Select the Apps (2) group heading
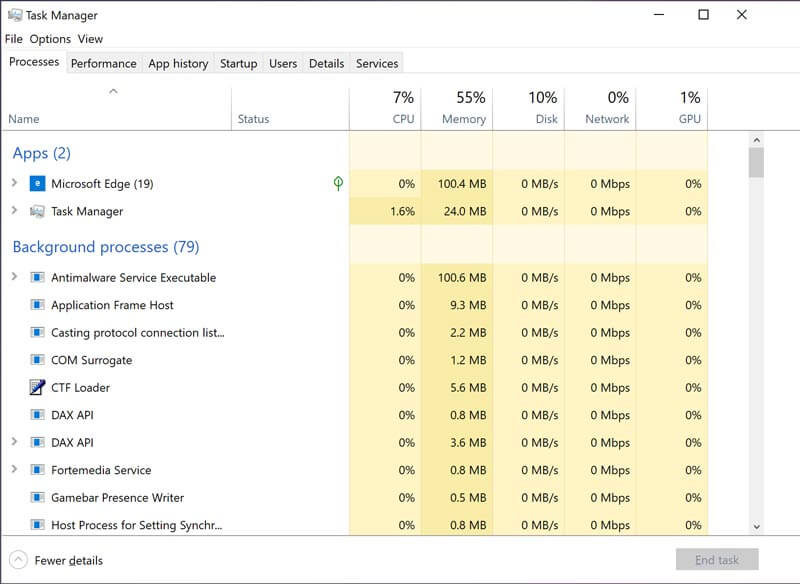Screen dimensions: 800x584 (42, 153)
